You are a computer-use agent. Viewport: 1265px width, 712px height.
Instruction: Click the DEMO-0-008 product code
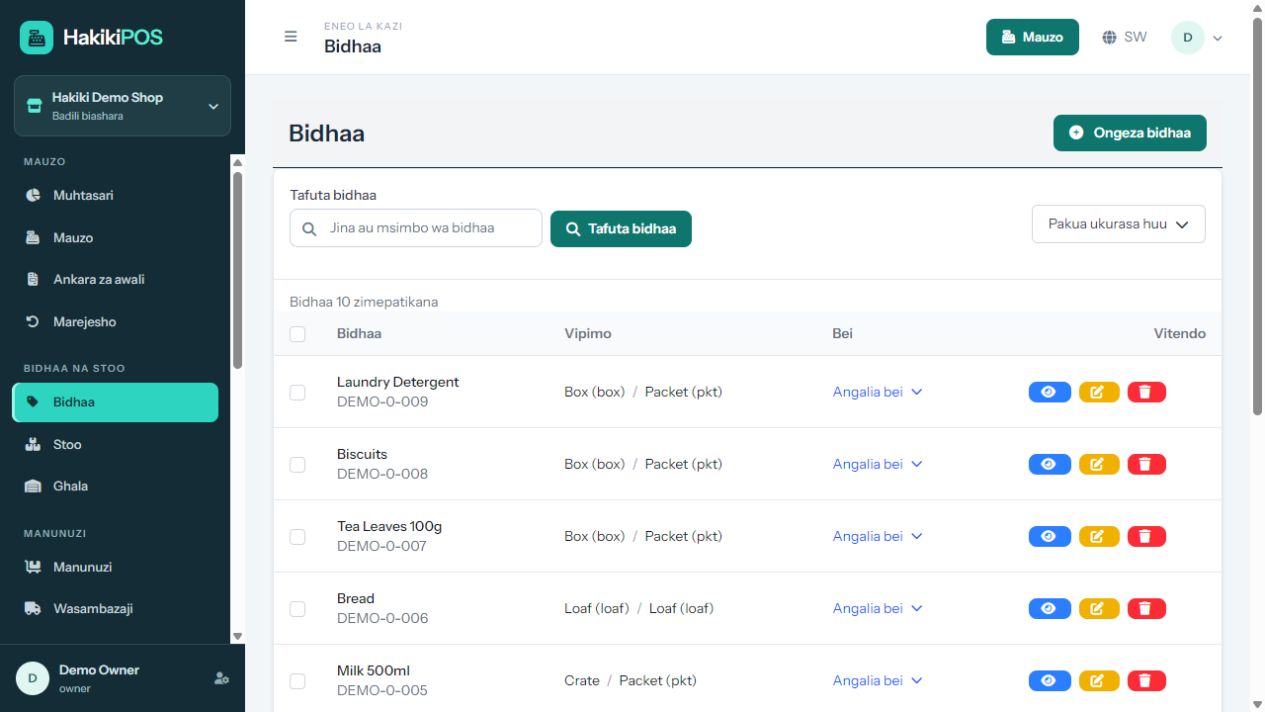tap(382, 474)
